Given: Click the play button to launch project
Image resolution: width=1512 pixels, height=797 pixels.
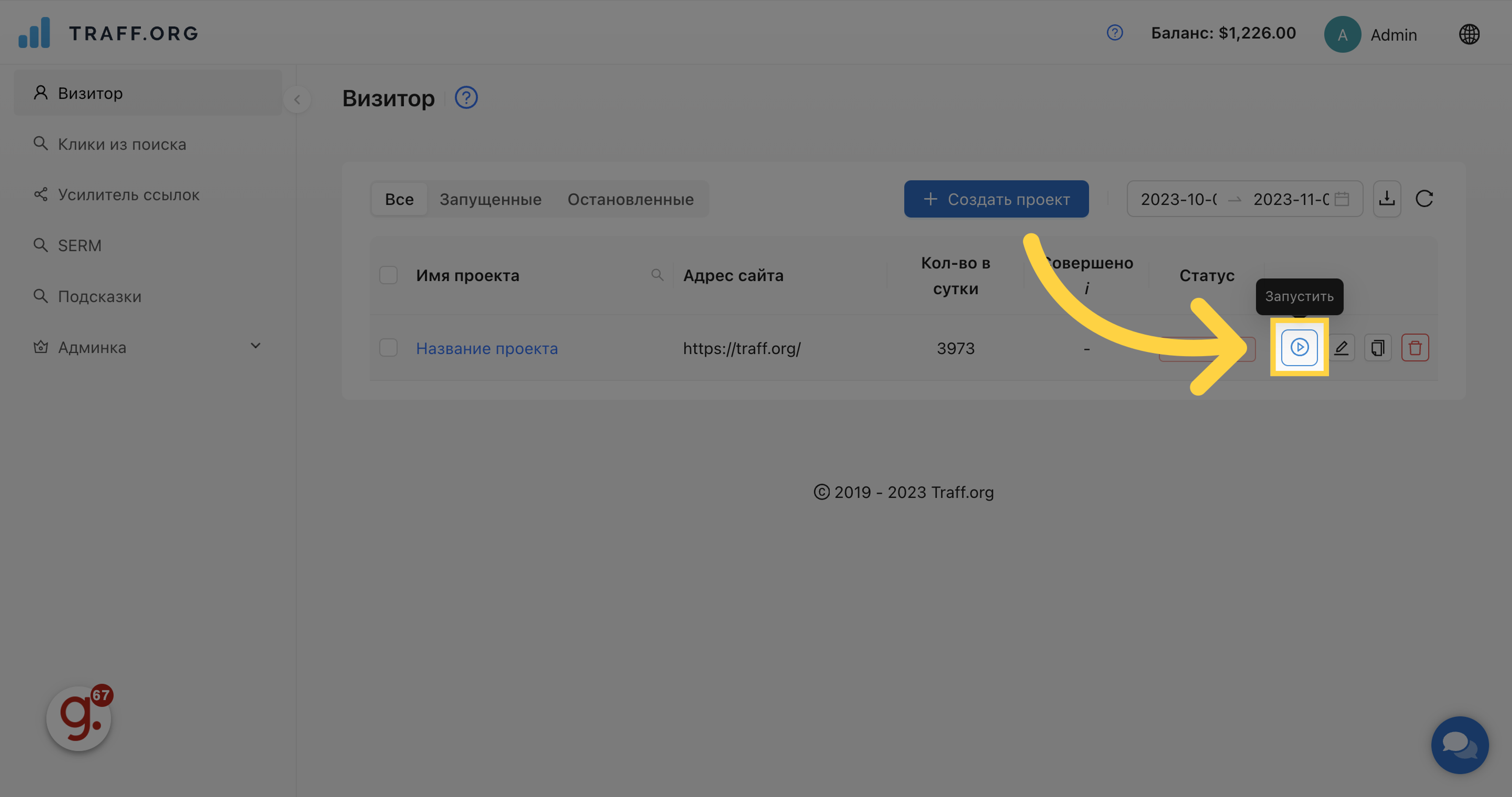Looking at the screenshot, I should [1299, 347].
